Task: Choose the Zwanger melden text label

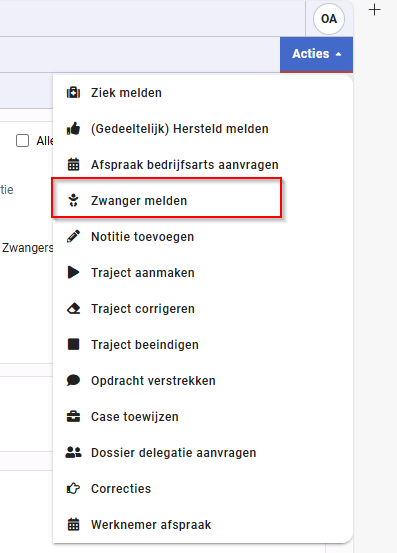Action: click(x=139, y=201)
